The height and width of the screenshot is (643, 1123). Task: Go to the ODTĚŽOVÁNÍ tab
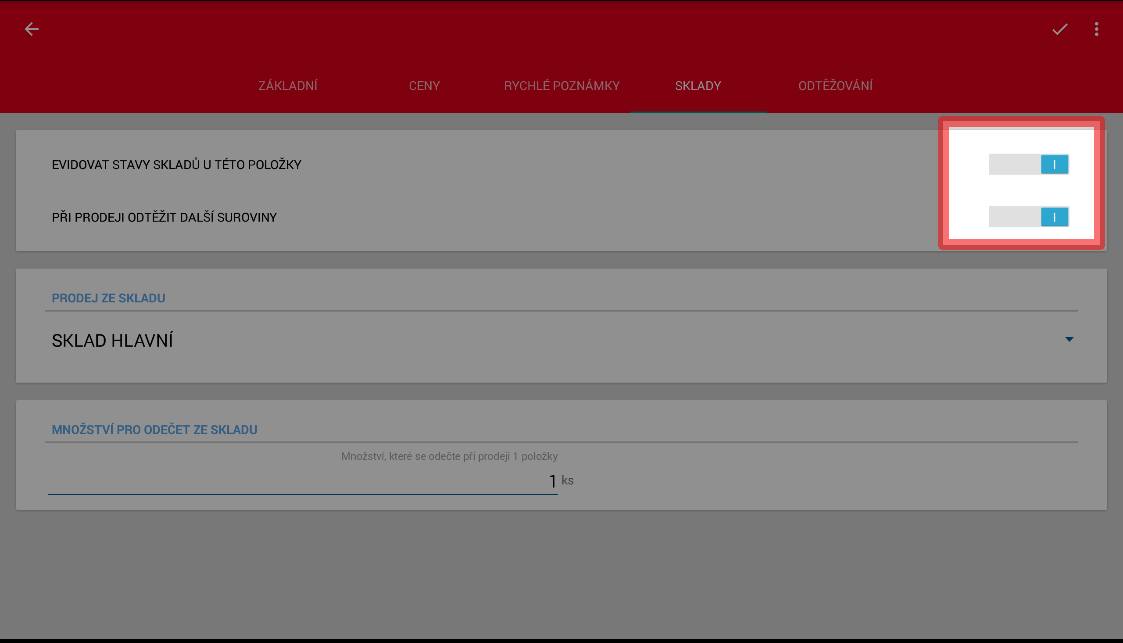[835, 86]
